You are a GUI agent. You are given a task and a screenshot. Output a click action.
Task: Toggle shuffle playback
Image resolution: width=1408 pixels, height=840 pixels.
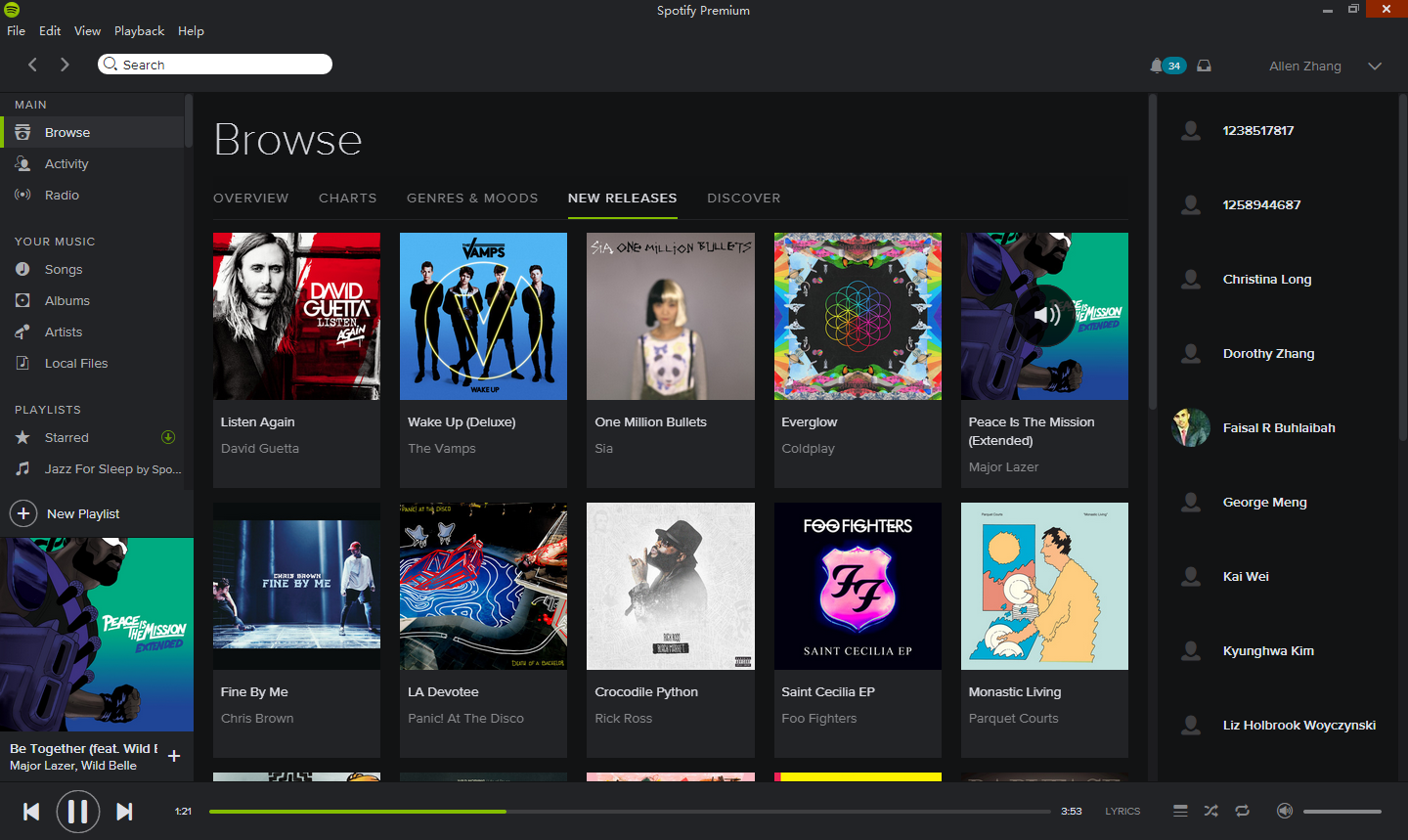click(1211, 811)
